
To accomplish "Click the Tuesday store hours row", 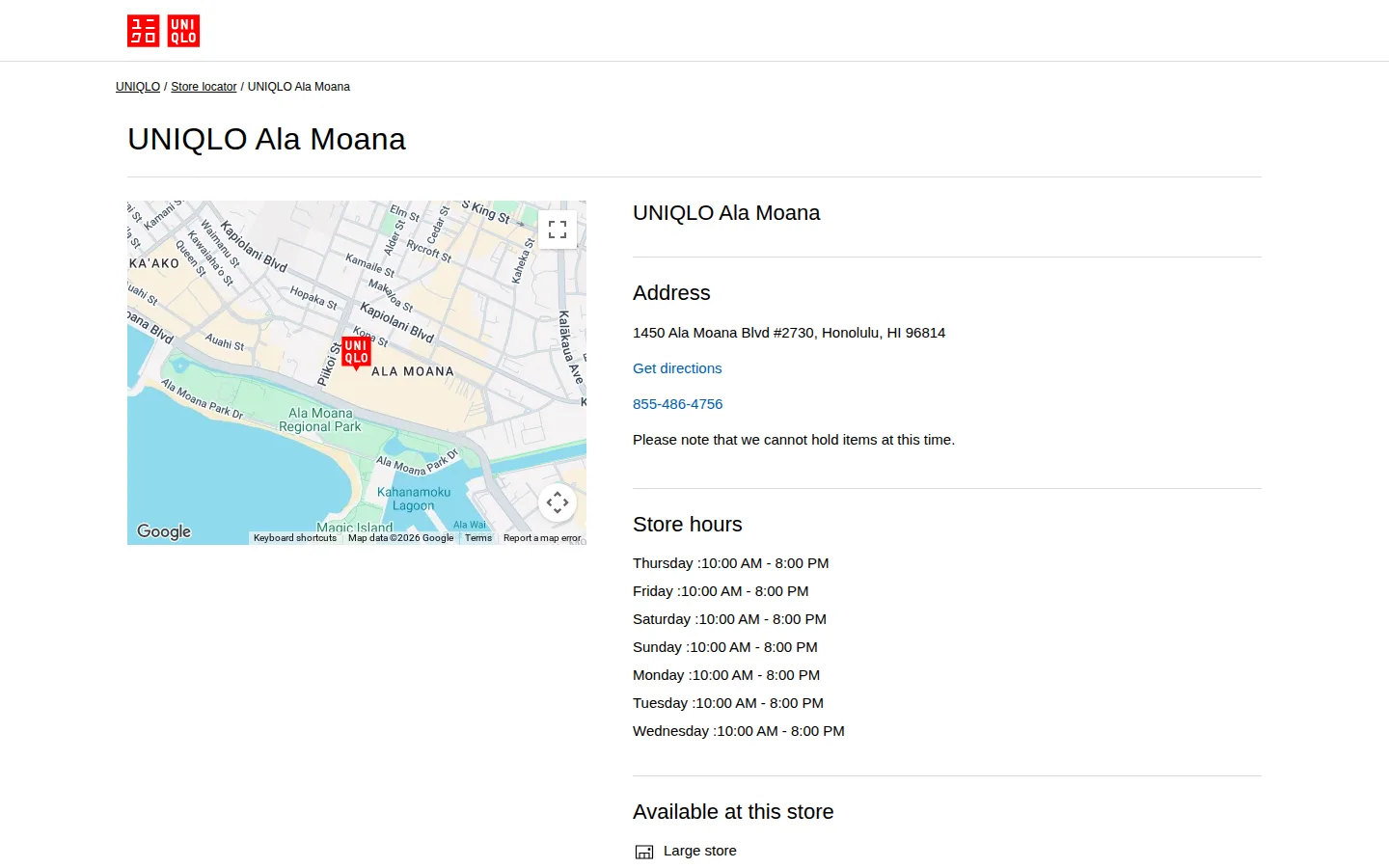I will (x=728, y=703).
